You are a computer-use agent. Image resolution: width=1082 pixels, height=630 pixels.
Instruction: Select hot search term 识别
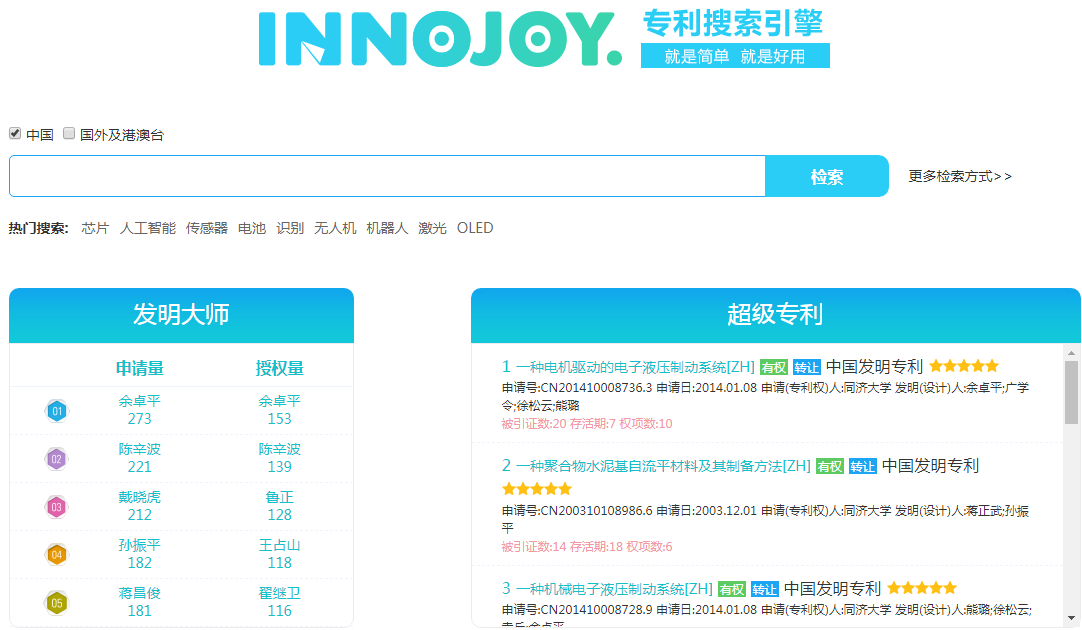pos(290,228)
